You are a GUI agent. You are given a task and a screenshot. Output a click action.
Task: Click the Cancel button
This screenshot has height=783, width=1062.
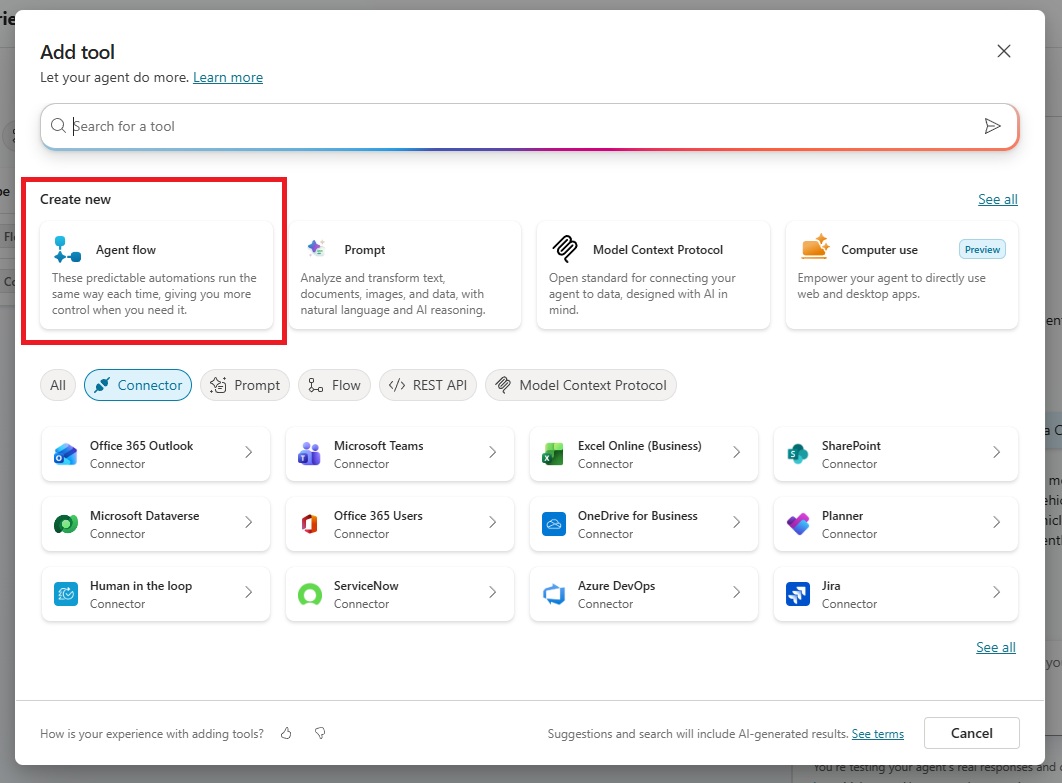(x=972, y=733)
